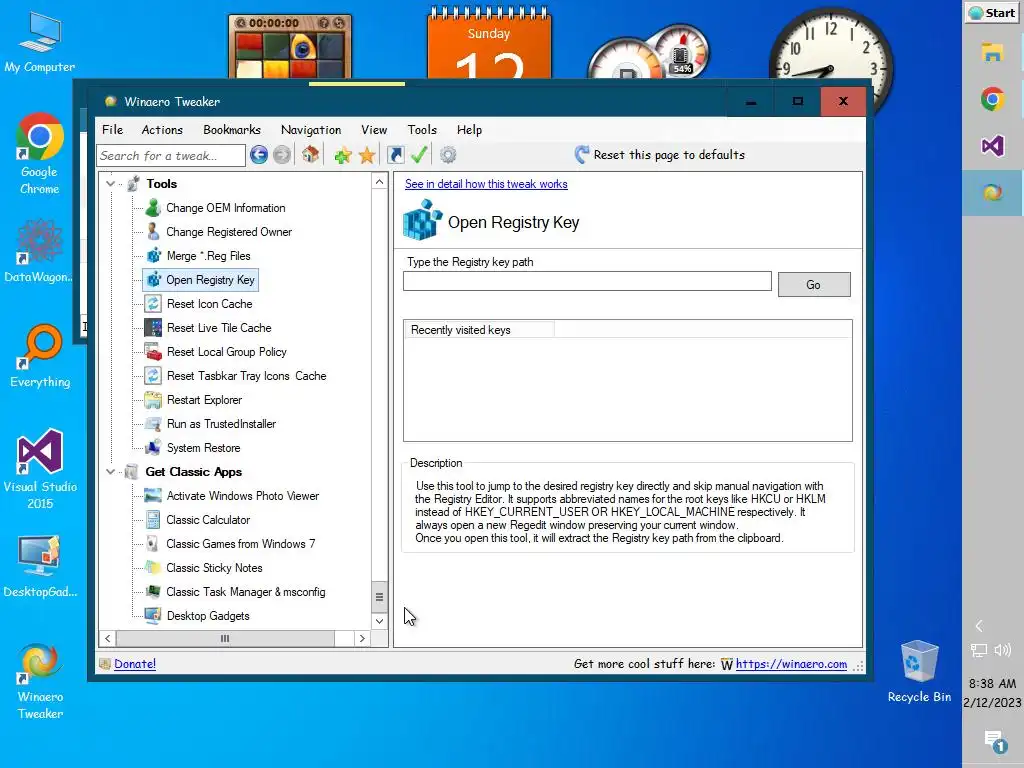Open the Actions menu
This screenshot has height=768, width=1024.
[162, 129]
